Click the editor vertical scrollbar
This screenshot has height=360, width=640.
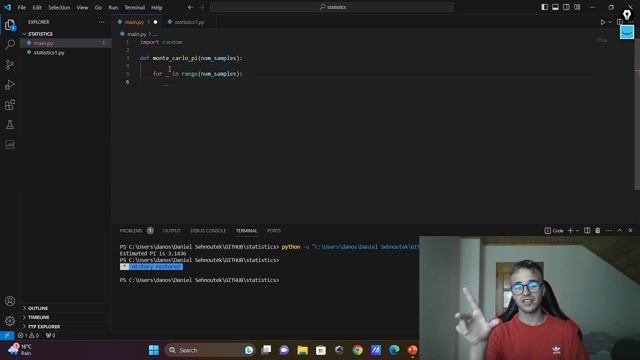coord(637,114)
